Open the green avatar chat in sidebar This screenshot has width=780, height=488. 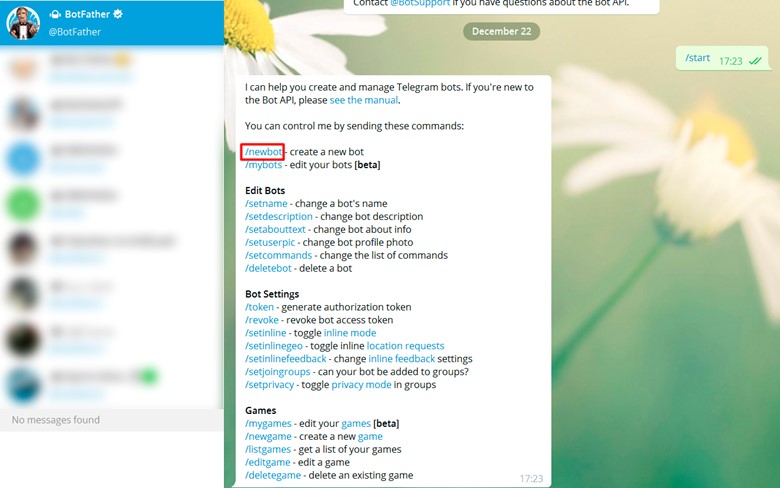[23, 204]
